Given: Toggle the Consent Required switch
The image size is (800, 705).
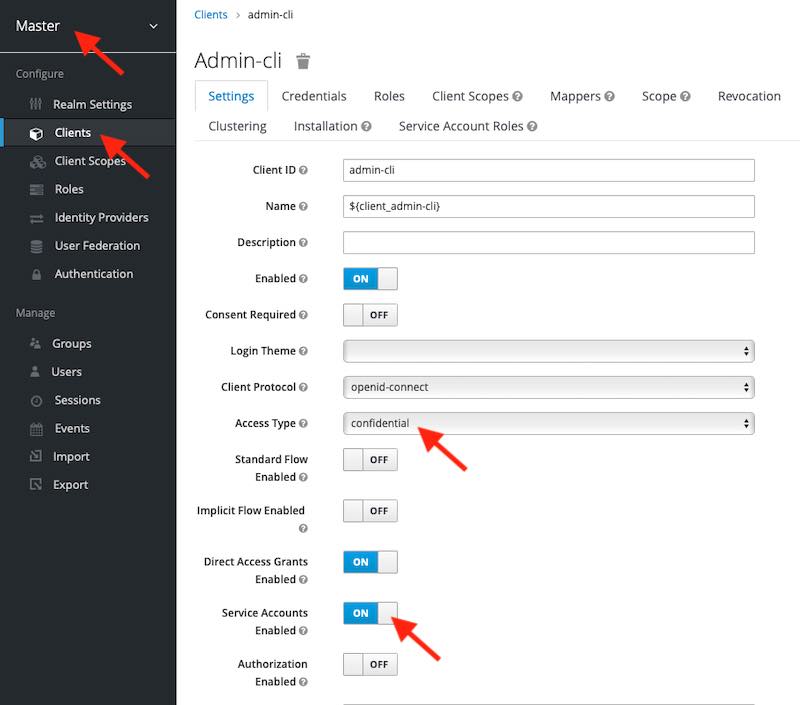Looking at the screenshot, I should click(370, 315).
